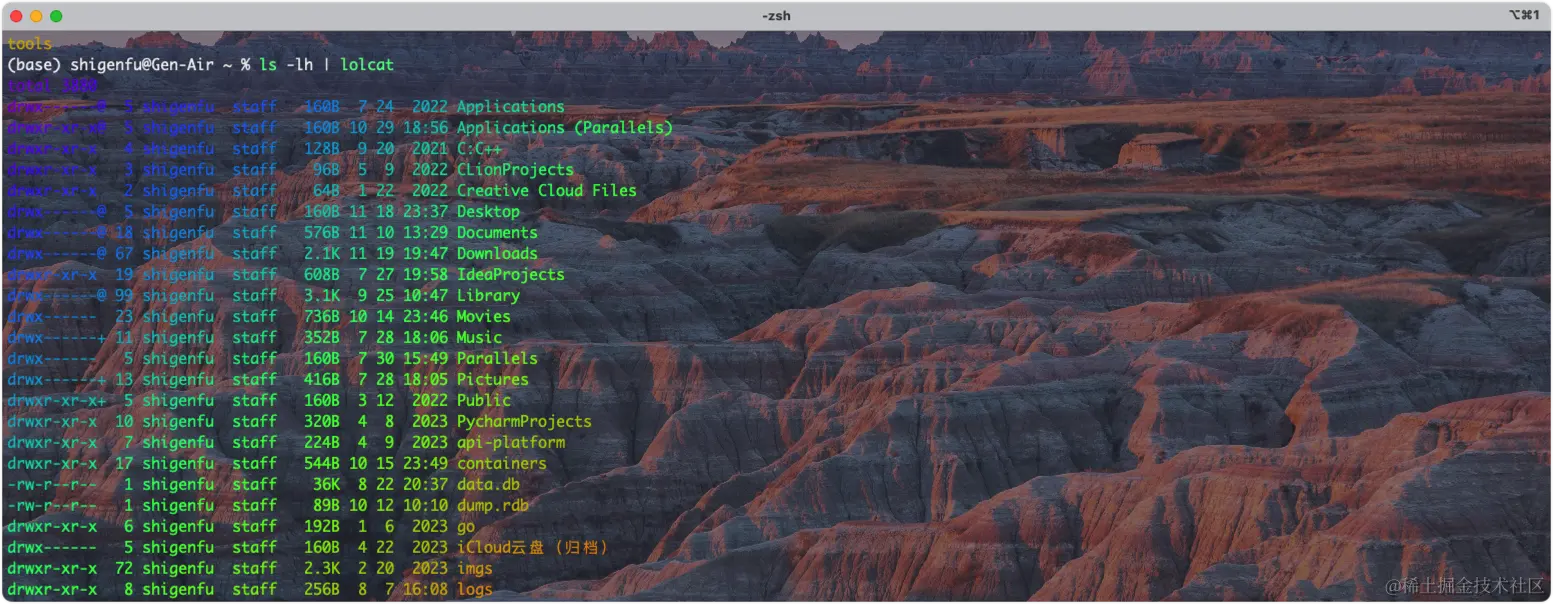This screenshot has width=1553, height=604.
Task: Click the 'Pictures' directory name
Action: (493, 380)
